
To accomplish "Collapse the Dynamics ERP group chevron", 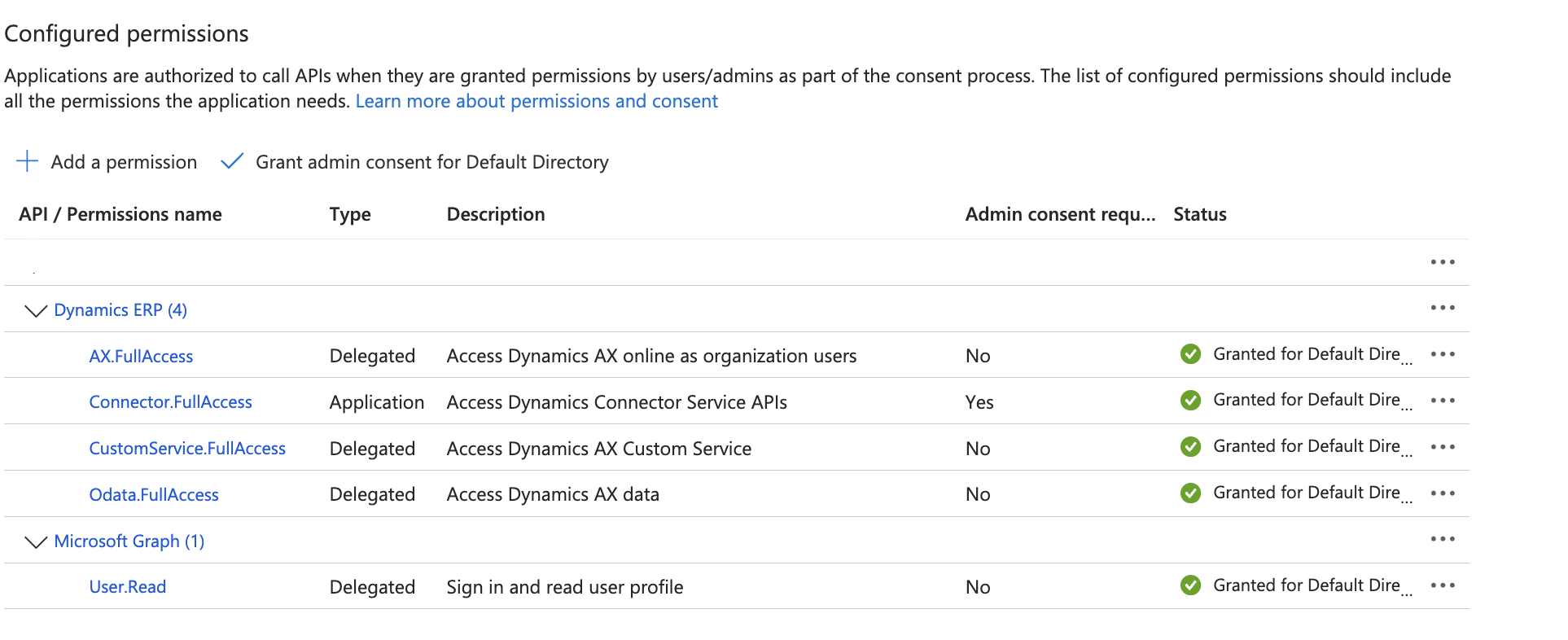I will click(x=36, y=311).
